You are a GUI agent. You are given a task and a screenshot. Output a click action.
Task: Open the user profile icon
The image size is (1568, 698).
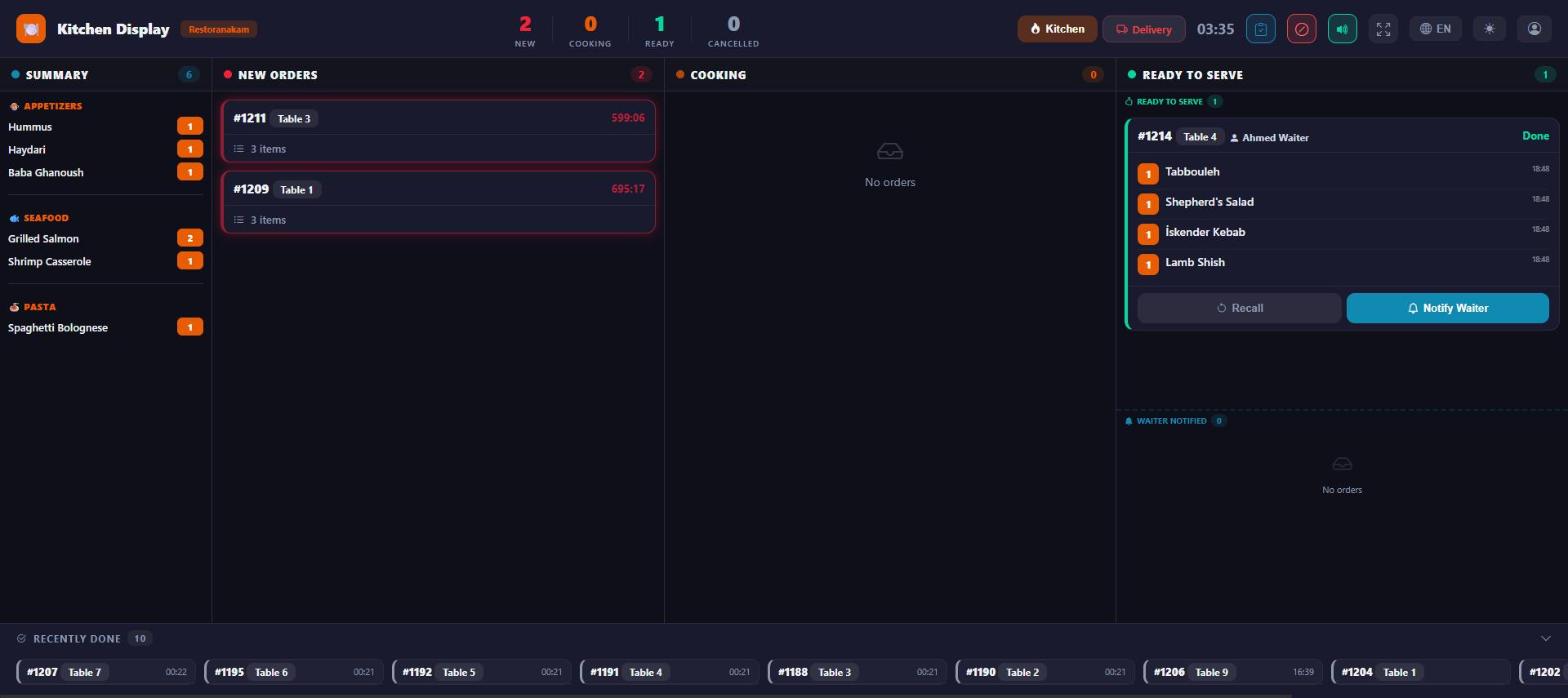point(1534,29)
